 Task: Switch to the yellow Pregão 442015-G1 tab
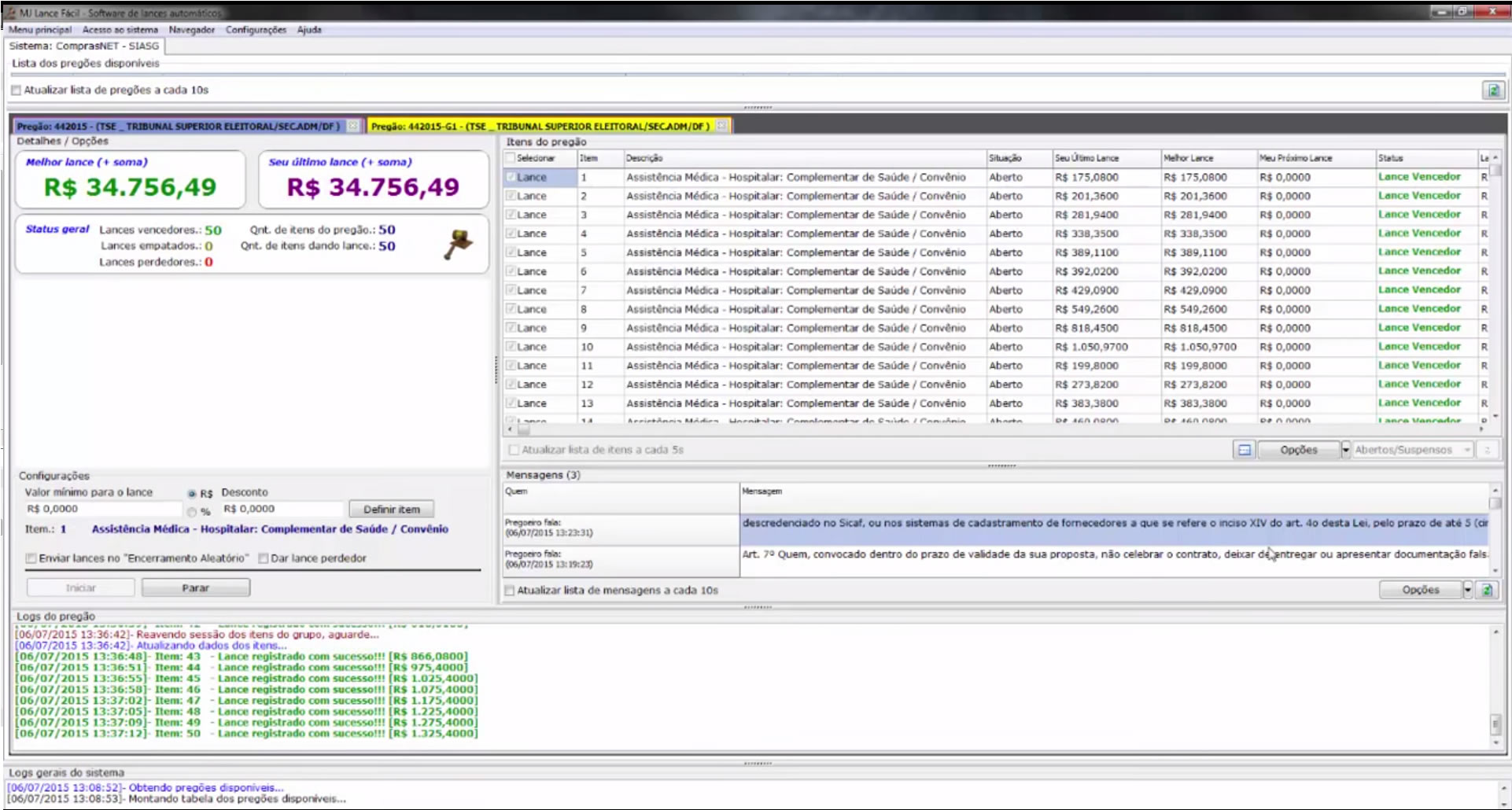pyautogui.click(x=540, y=126)
